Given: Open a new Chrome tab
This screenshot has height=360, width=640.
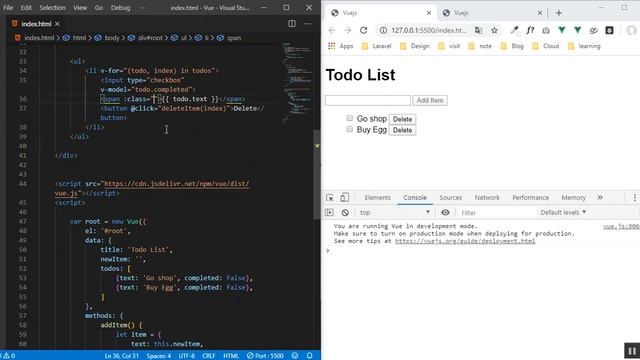Looking at the screenshot, I should pos(559,13).
